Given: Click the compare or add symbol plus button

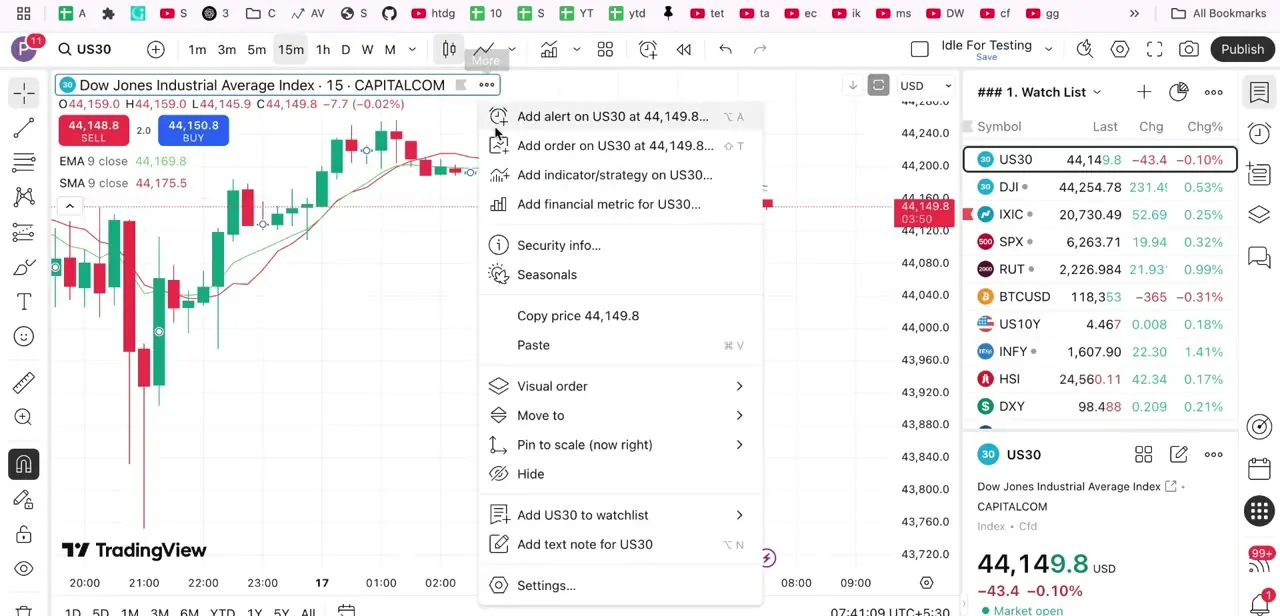Looking at the screenshot, I should (156, 49).
